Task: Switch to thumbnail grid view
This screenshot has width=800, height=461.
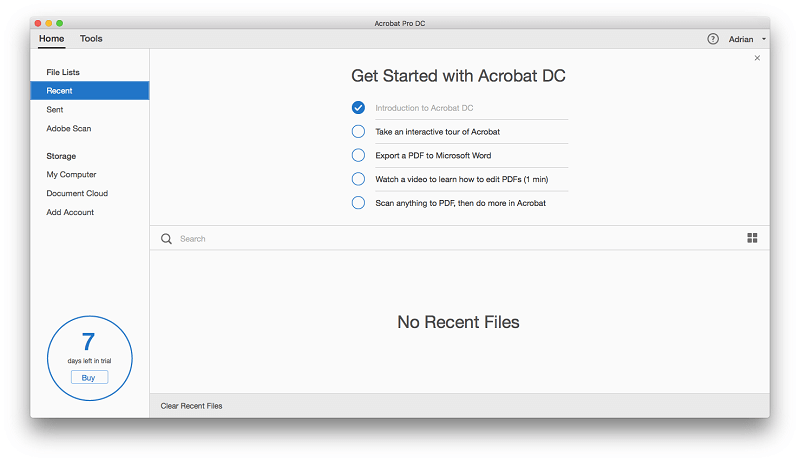Action: (752, 238)
